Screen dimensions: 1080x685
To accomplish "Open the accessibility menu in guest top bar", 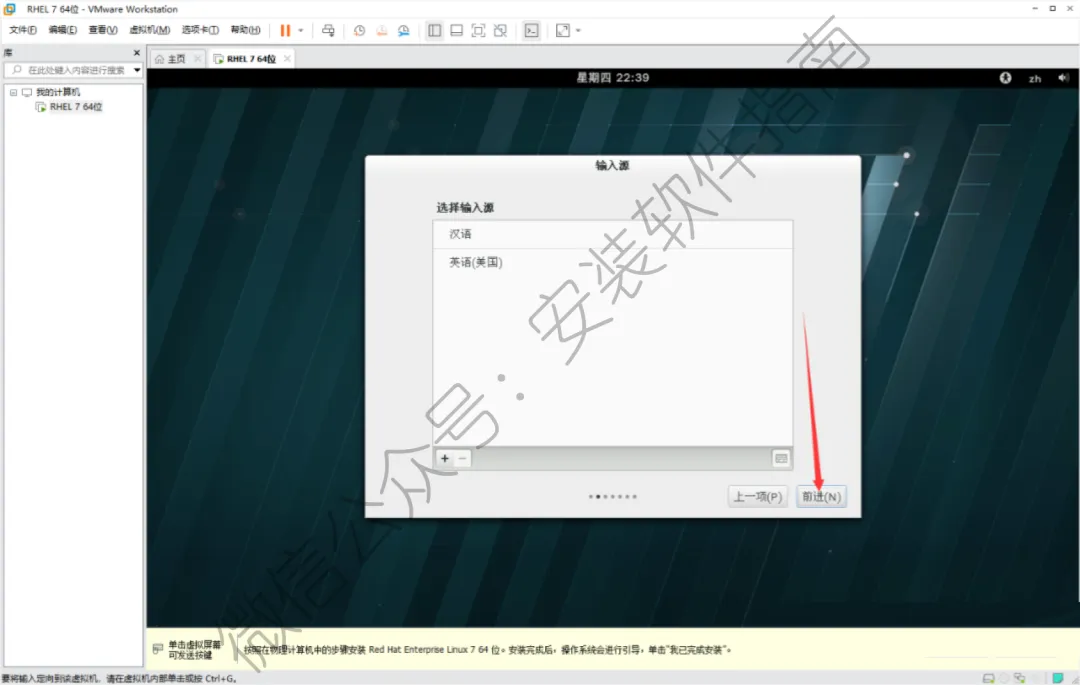I will (x=1006, y=78).
